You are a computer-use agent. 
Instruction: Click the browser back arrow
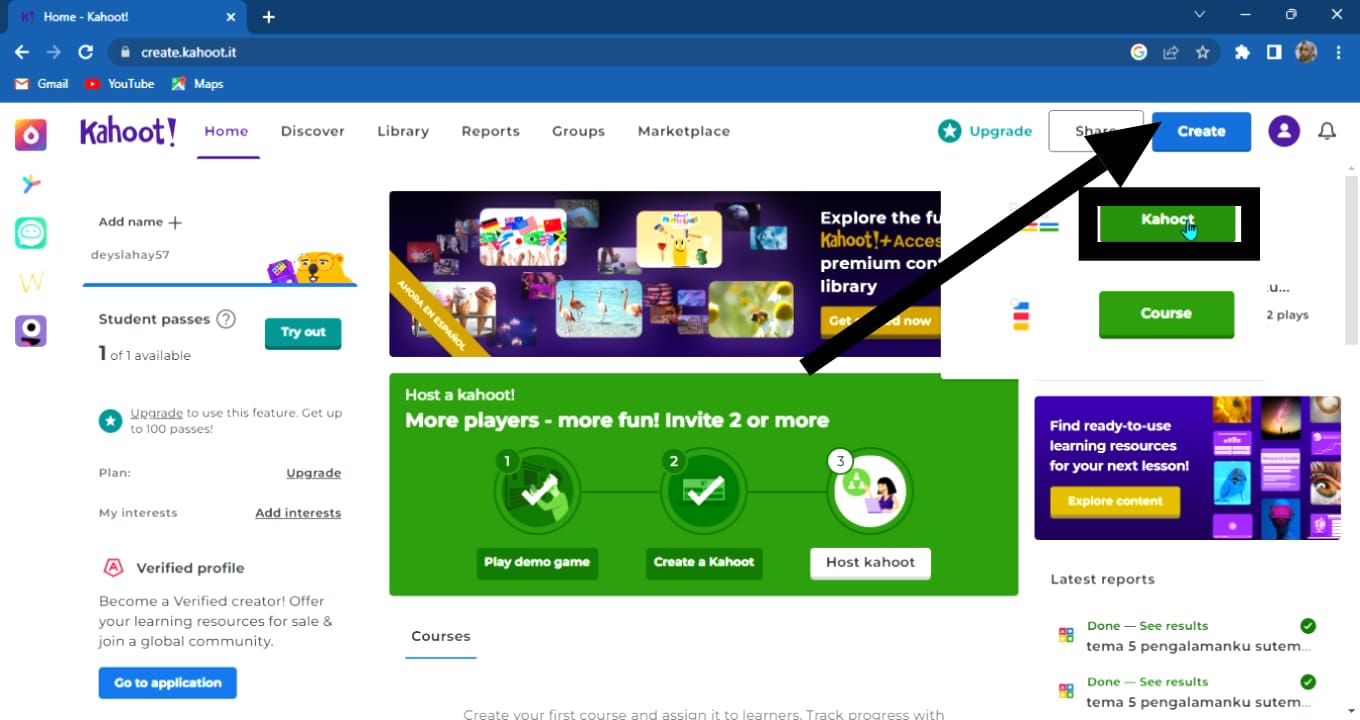[x=22, y=52]
